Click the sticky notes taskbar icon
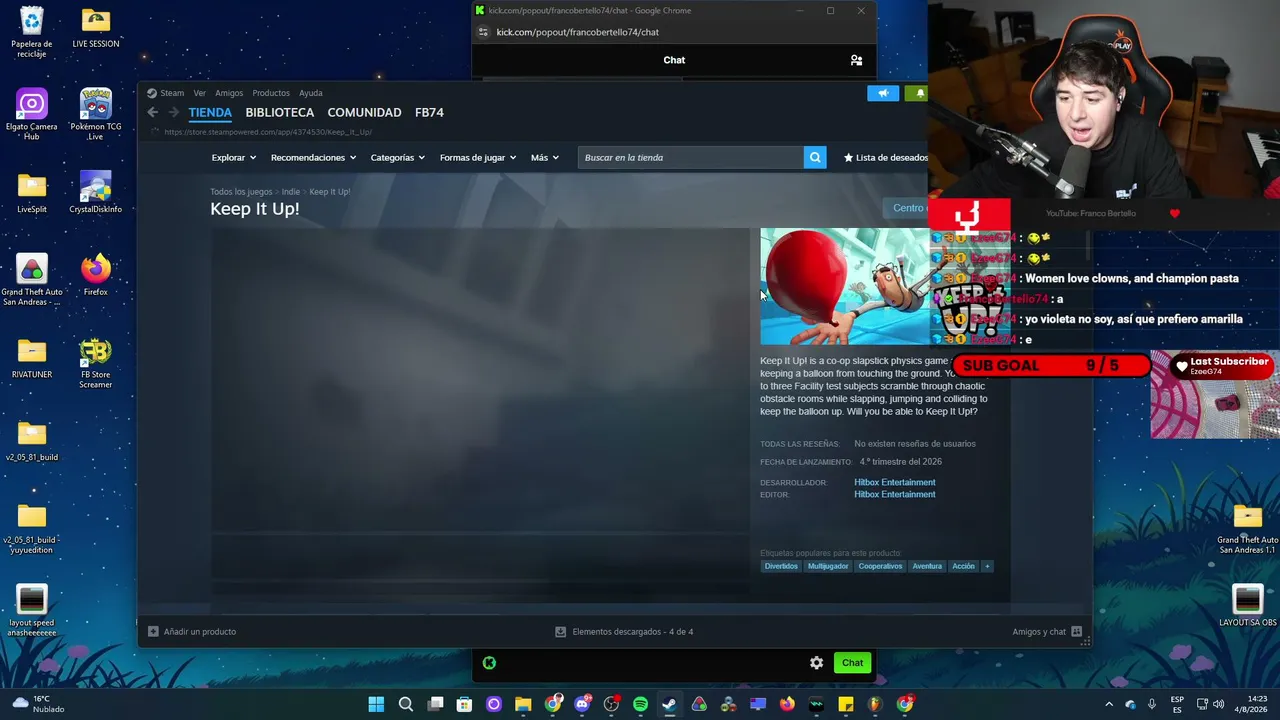The width and height of the screenshot is (1280, 720). [846, 704]
